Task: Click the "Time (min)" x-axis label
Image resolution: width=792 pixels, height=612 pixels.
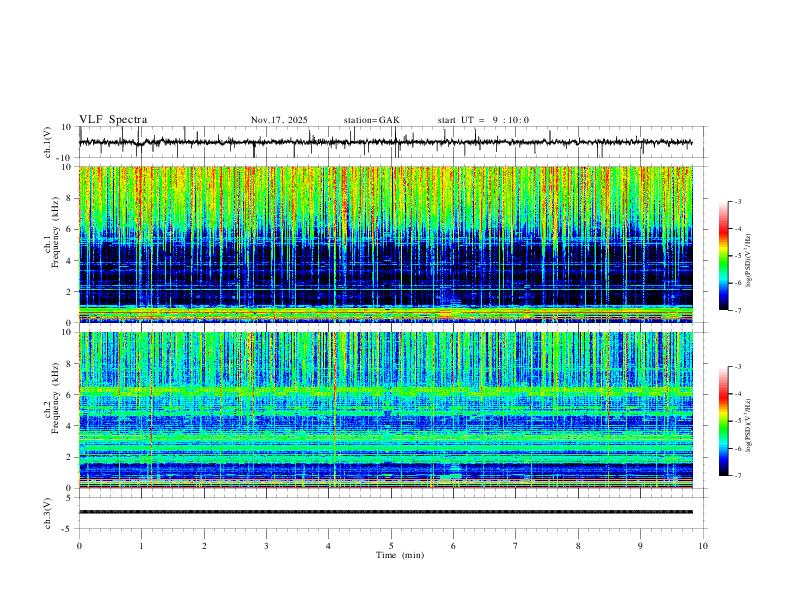Action: [x=400, y=555]
